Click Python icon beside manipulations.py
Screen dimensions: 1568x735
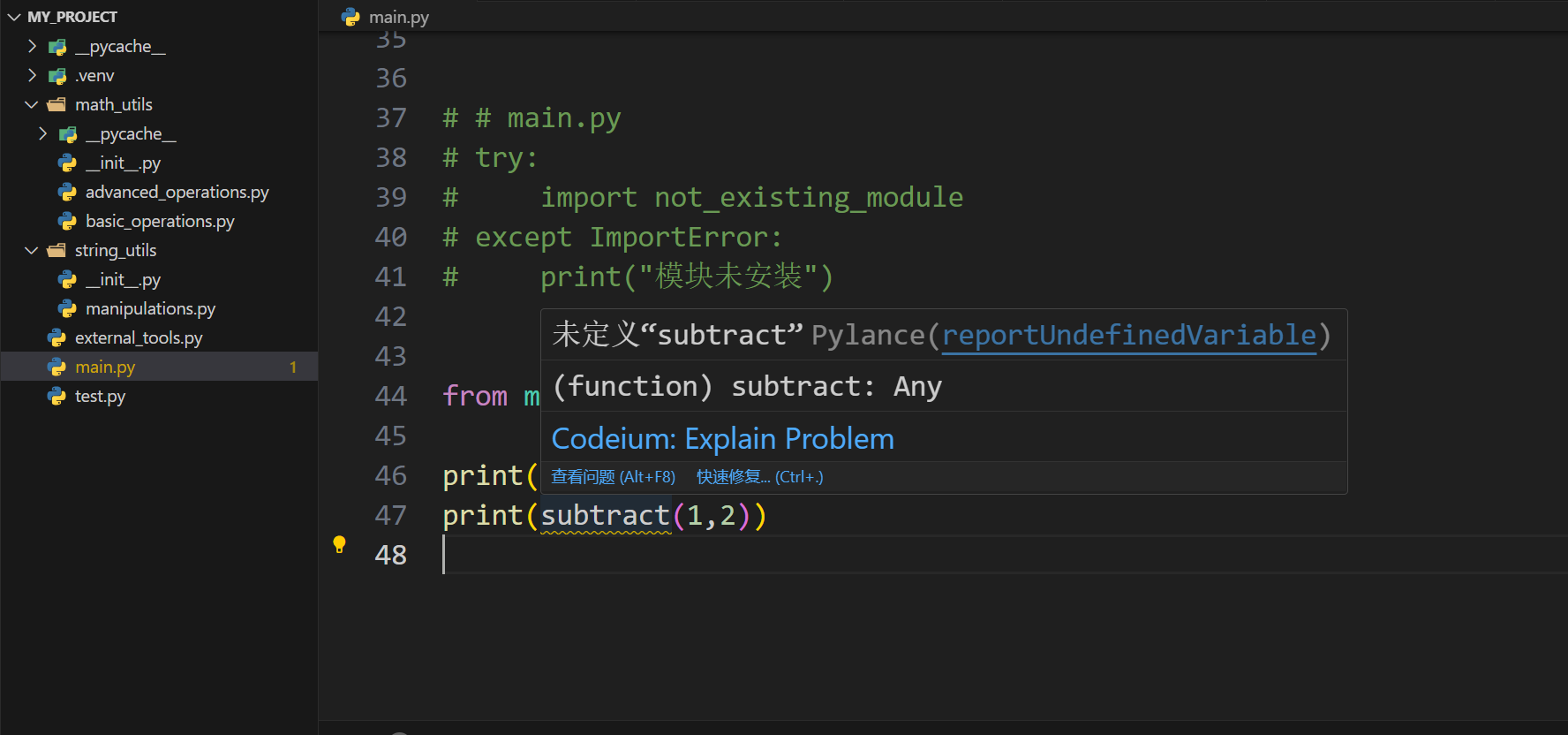pos(67,308)
